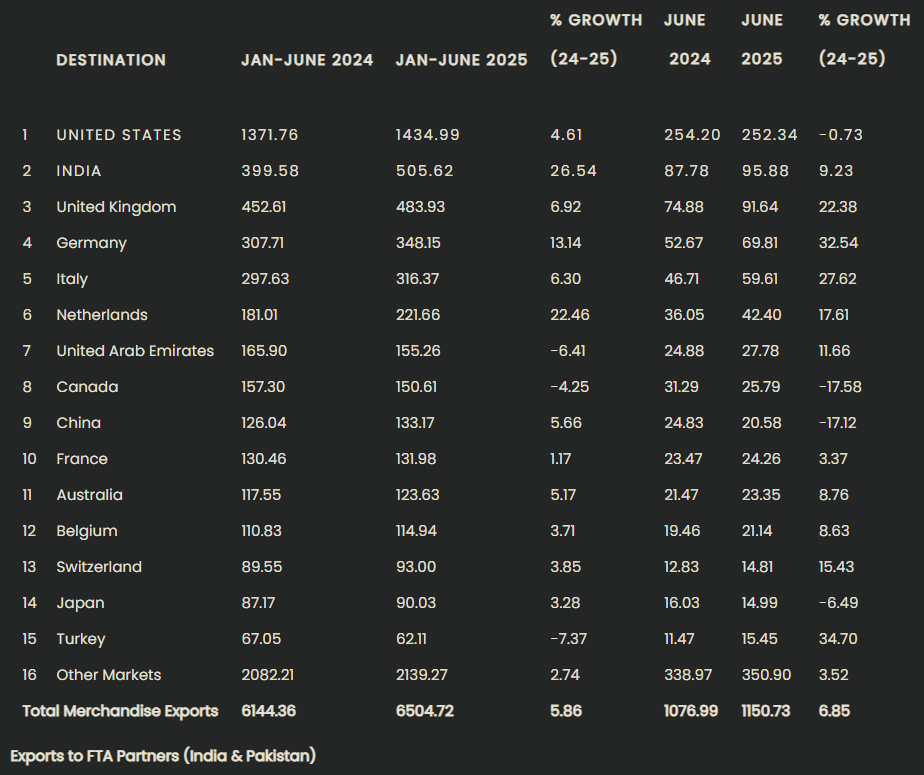
Task: Click the JUNE 2024 column header
Action: (x=686, y=39)
